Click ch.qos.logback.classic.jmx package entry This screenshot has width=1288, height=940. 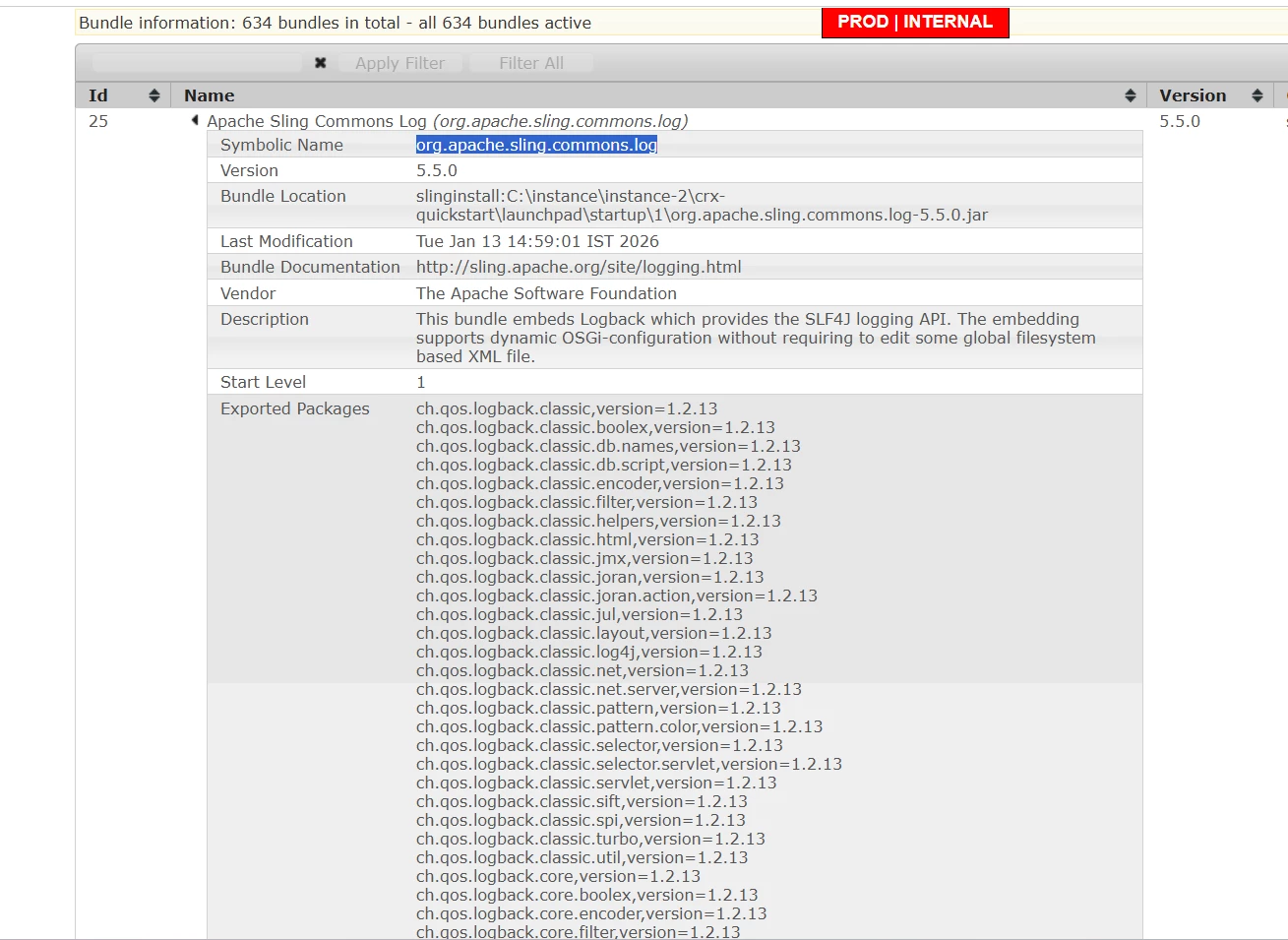pyautogui.click(x=584, y=558)
